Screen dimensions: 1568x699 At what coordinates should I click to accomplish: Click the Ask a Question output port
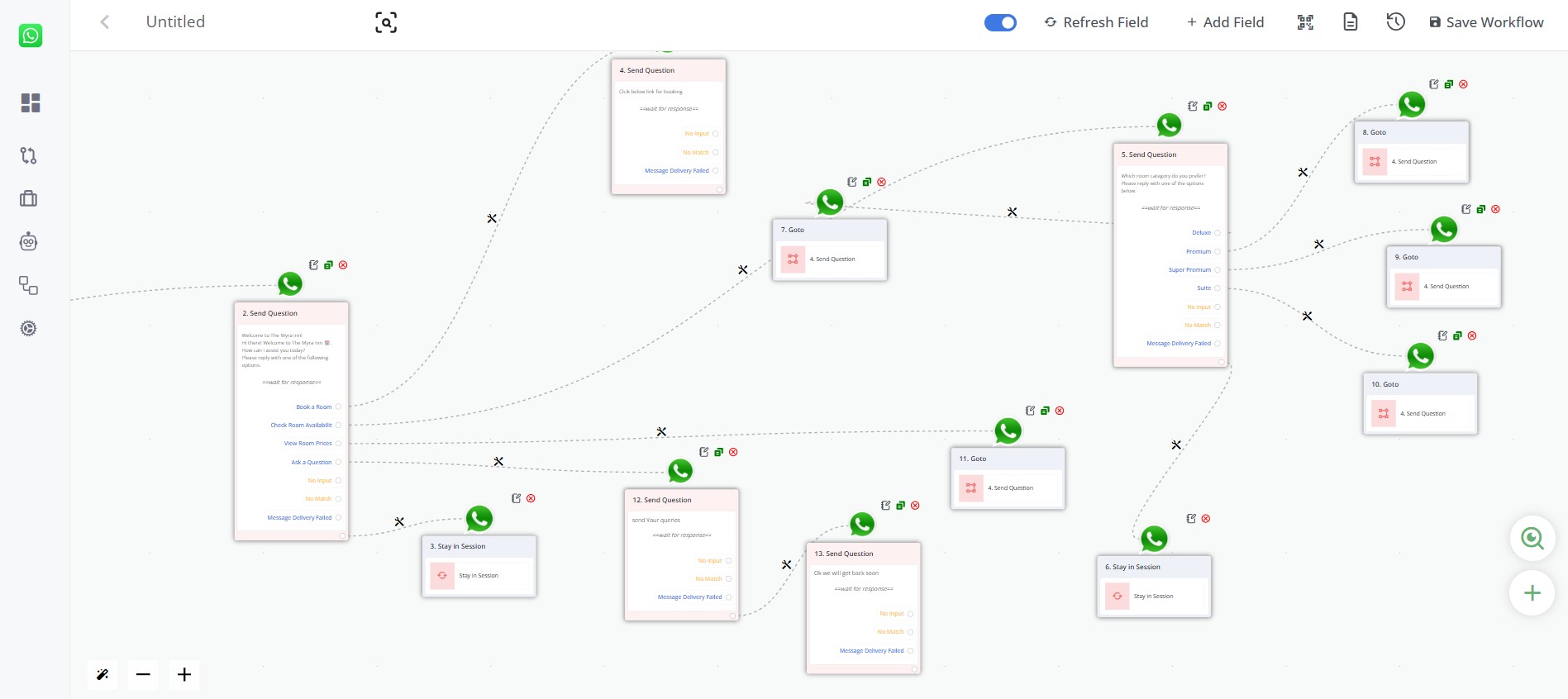click(x=338, y=462)
